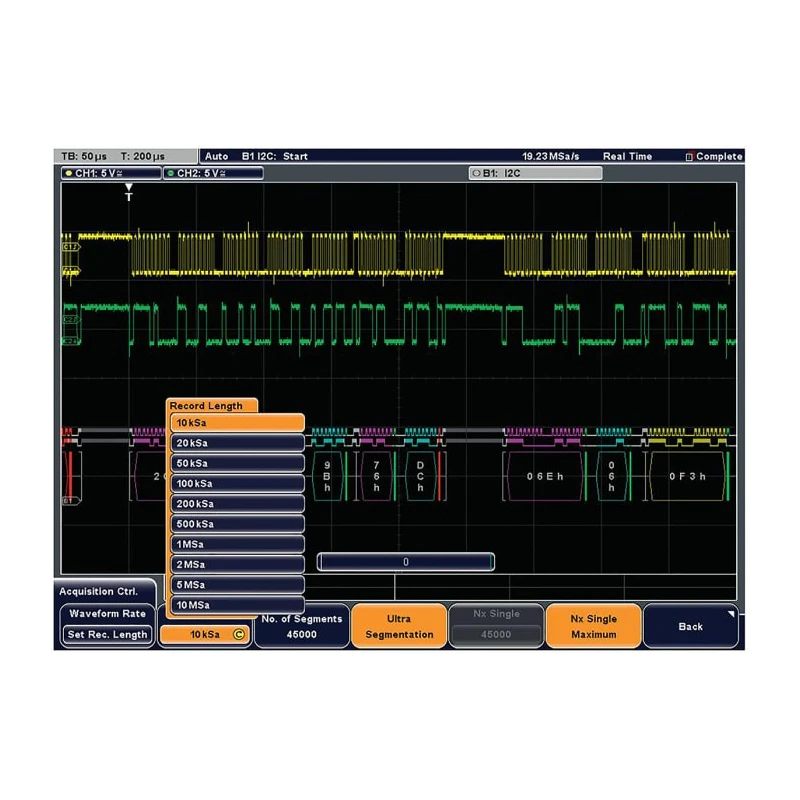Click CH1: 5 V channel label
Viewport: 800px width, 800px height.
(x=111, y=173)
